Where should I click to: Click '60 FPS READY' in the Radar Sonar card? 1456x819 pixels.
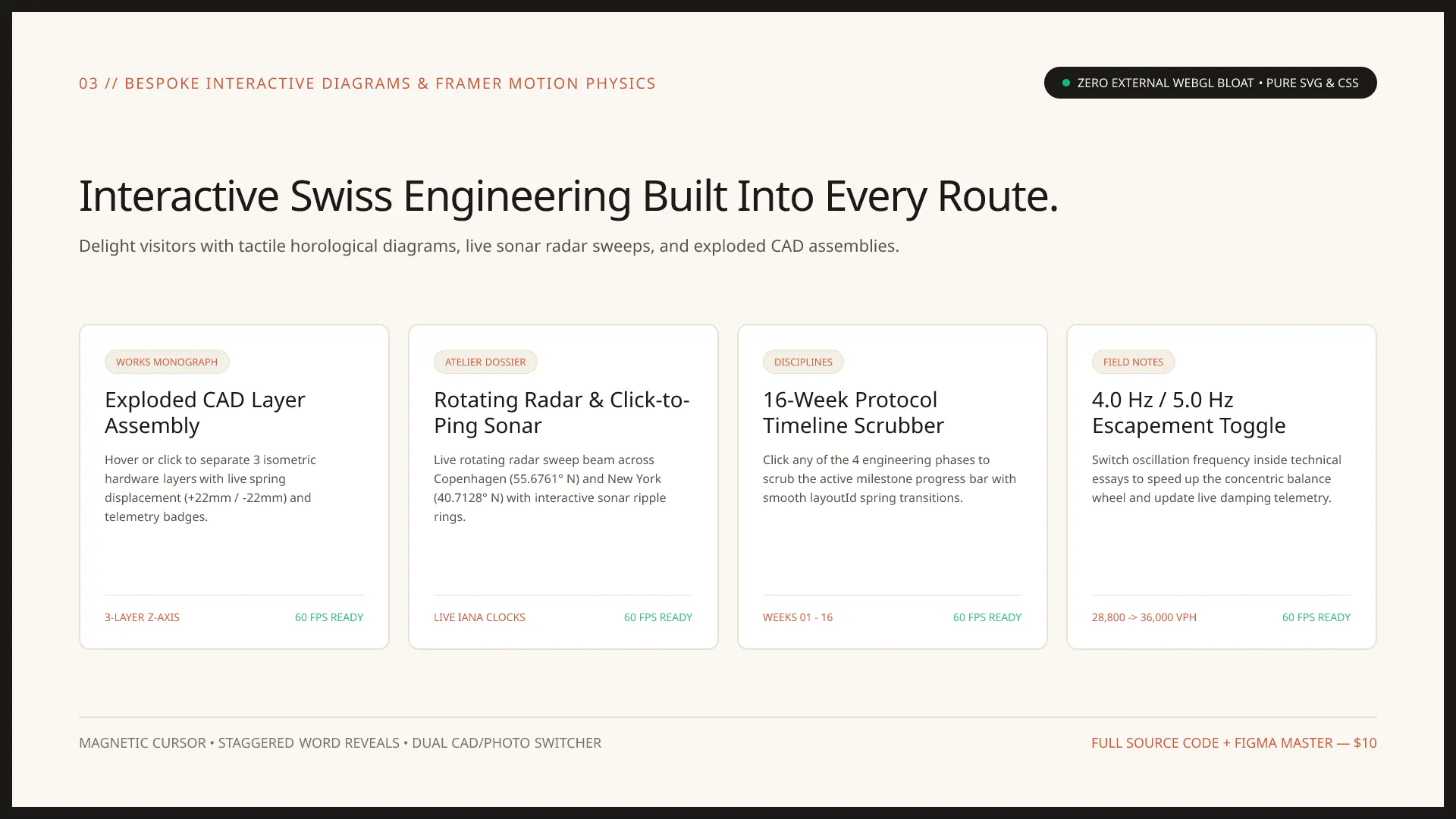[658, 617]
